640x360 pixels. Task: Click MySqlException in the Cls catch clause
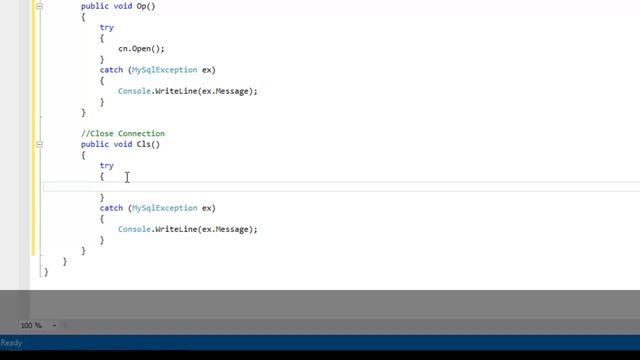[x=164, y=208]
